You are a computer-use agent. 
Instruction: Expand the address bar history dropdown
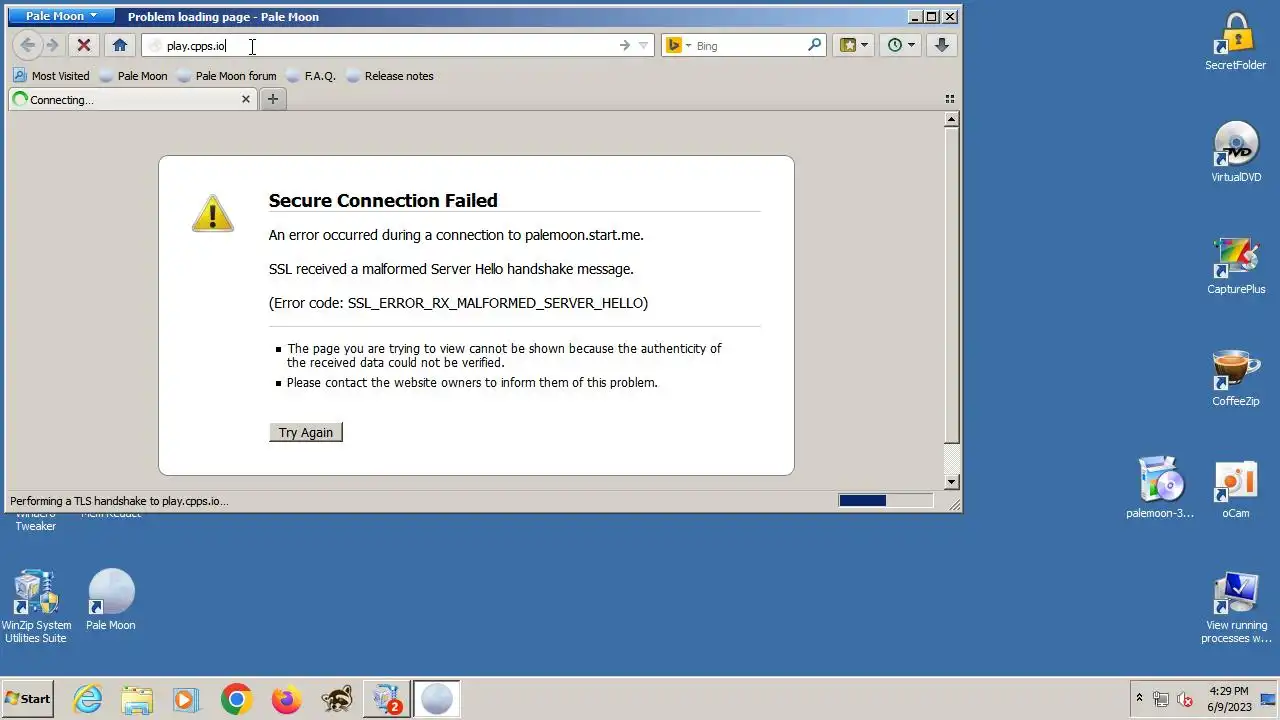point(644,45)
